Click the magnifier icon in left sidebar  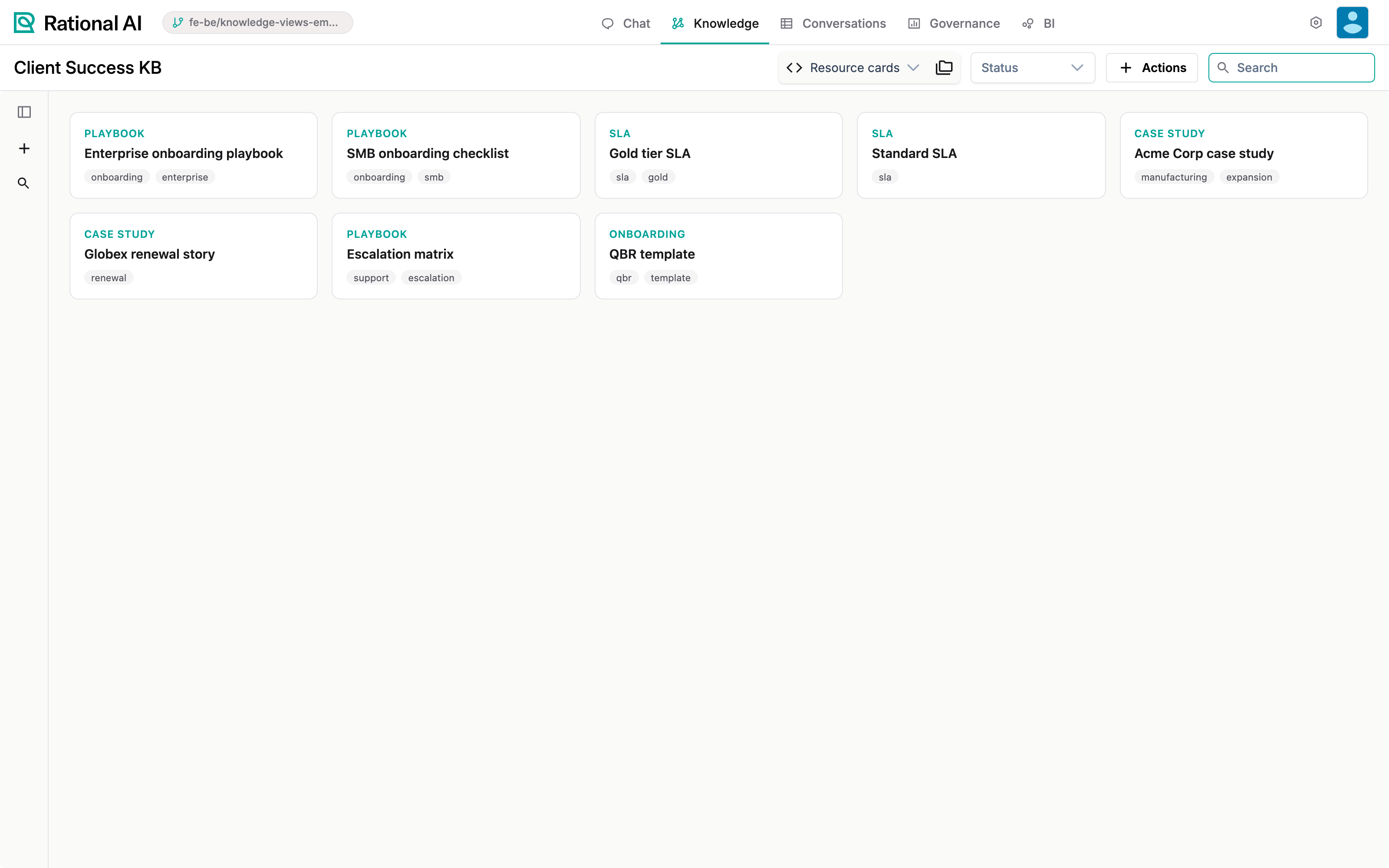click(x=23, y=183)
